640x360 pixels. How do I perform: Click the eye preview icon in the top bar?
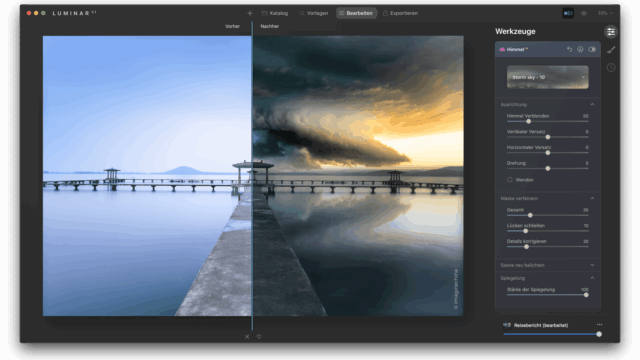(584, 13)
